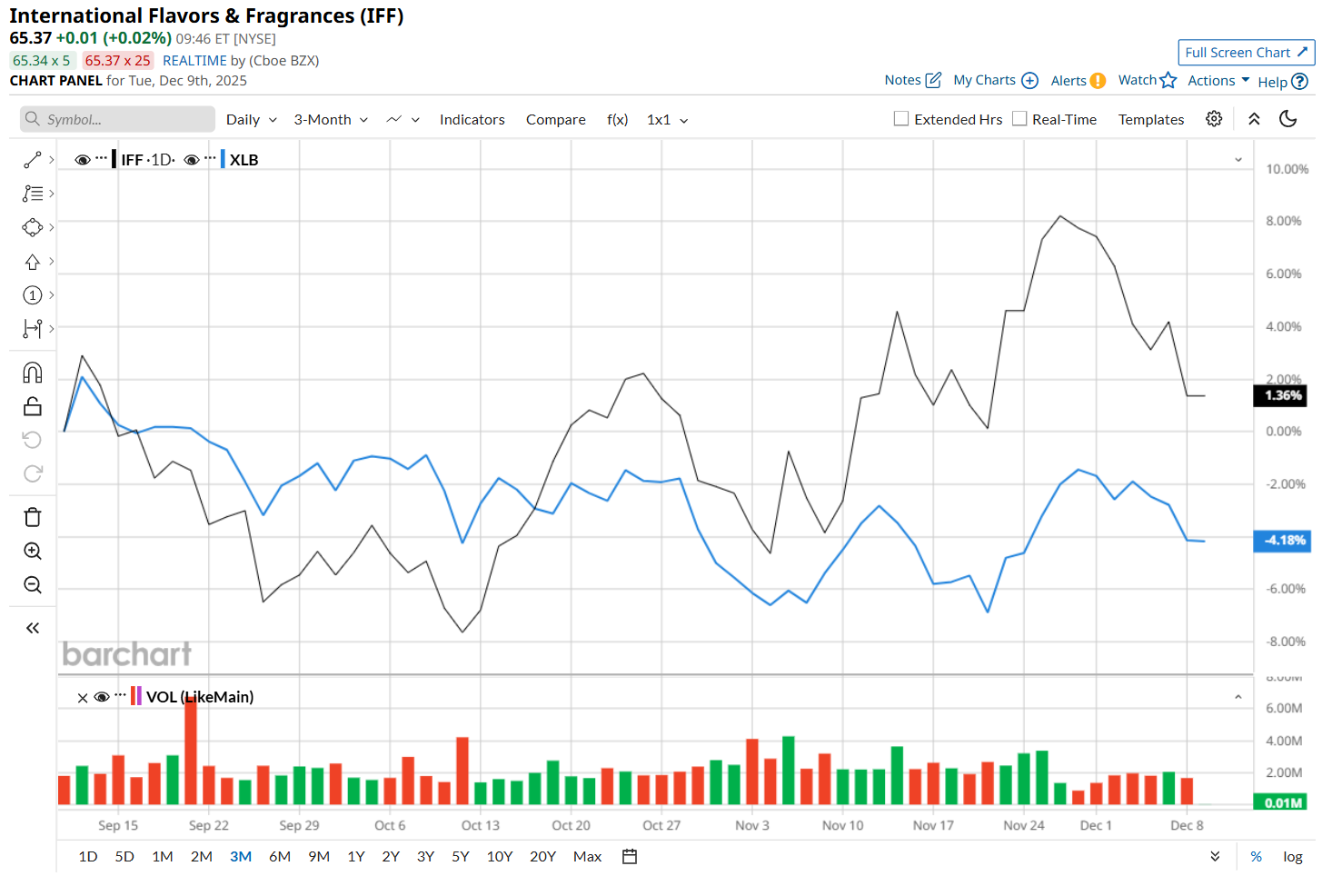
Task: Switch to the Max time range
Action: pyautogui.click(x=587, y=856)
